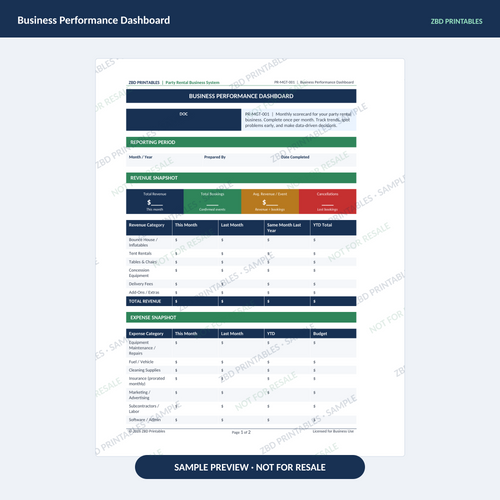Select the Equipment Maintenance / Repairs row label
This screenshot has height=500, width=500.
pyautogui.click(x=142, y=348)
